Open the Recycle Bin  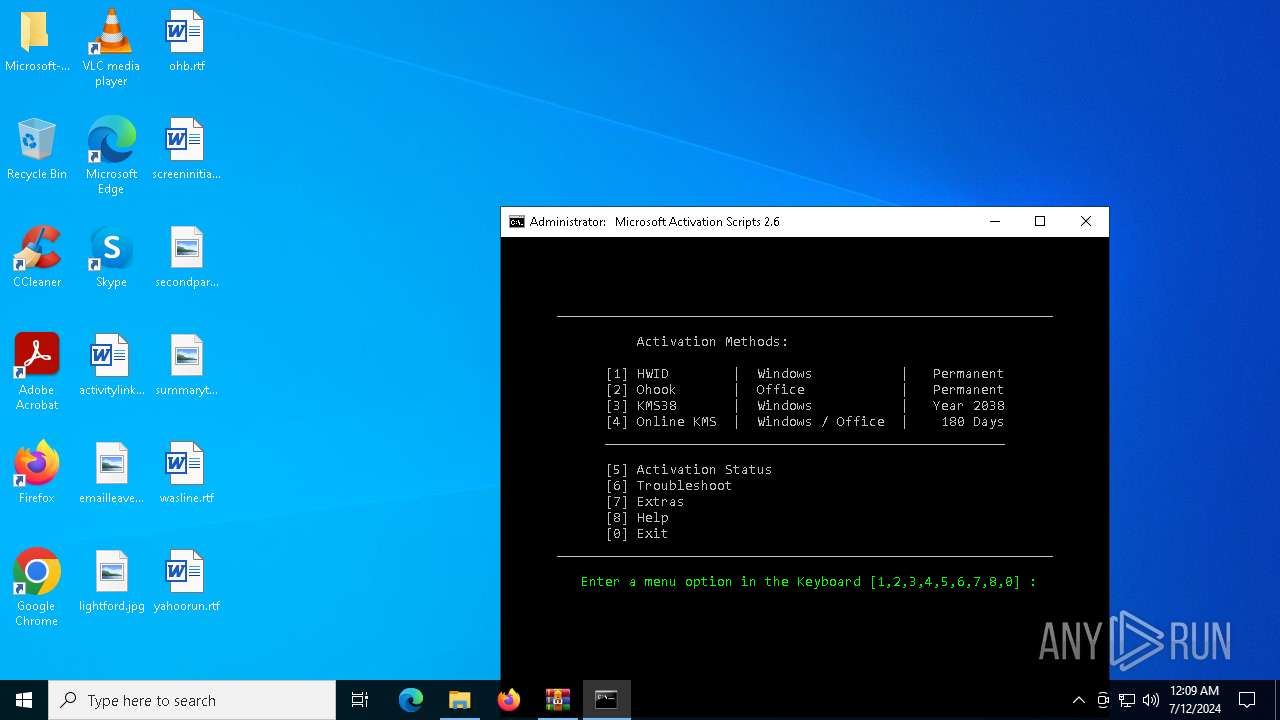point(36,149)
